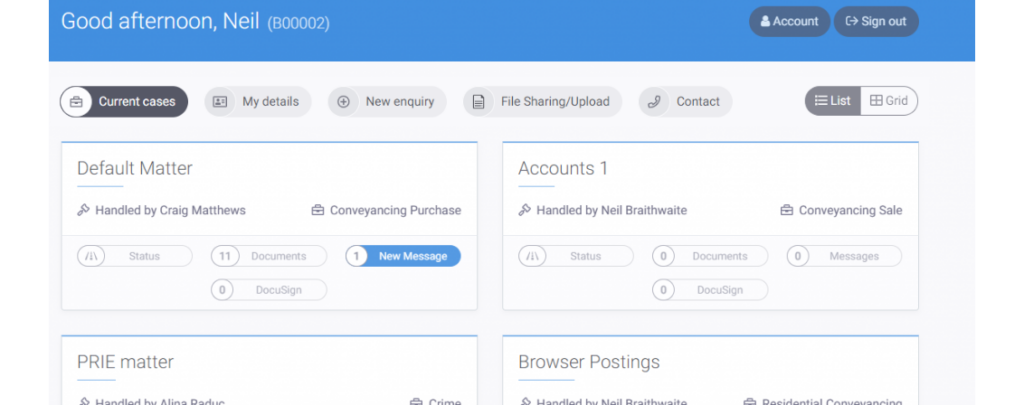
Task: Start a New enquiry
Action: pos(387,102)
